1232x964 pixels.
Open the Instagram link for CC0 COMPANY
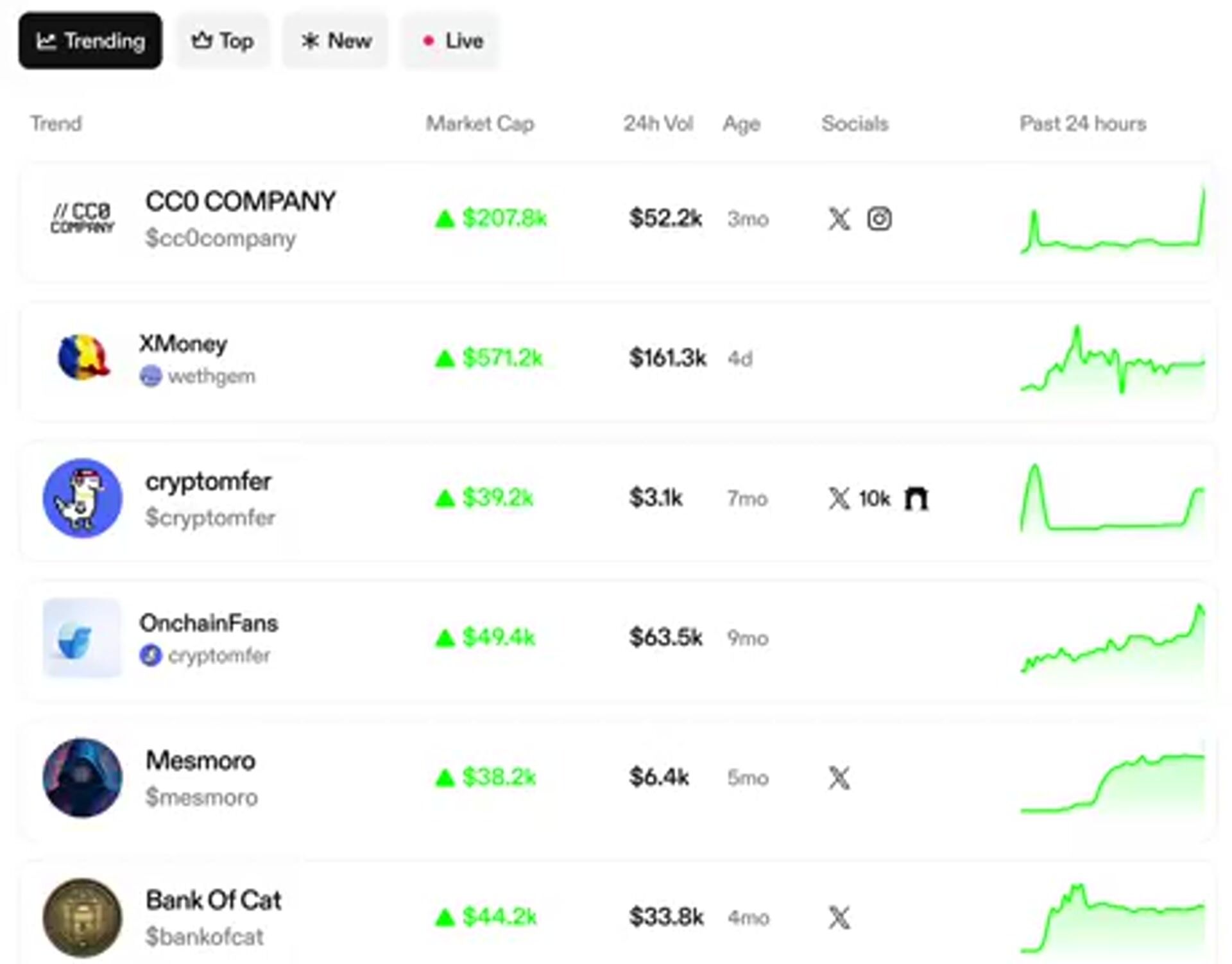(x=879, y=219)
